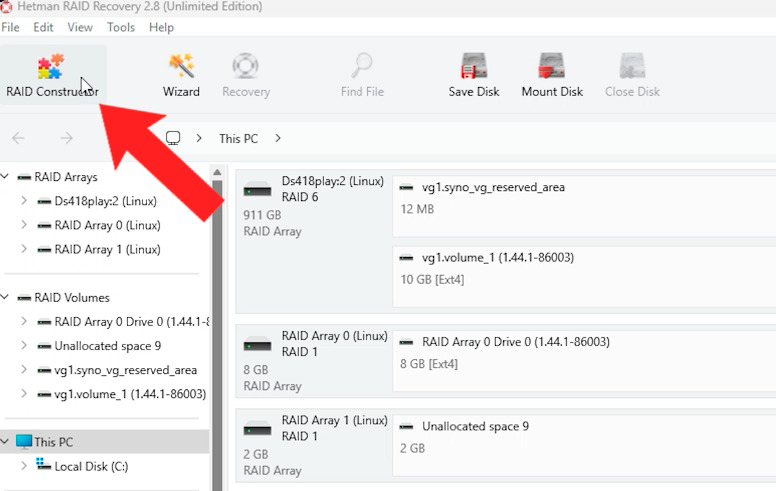
Task: Expand RAID Array 0 (Linux) tree node
Action: 24,225
